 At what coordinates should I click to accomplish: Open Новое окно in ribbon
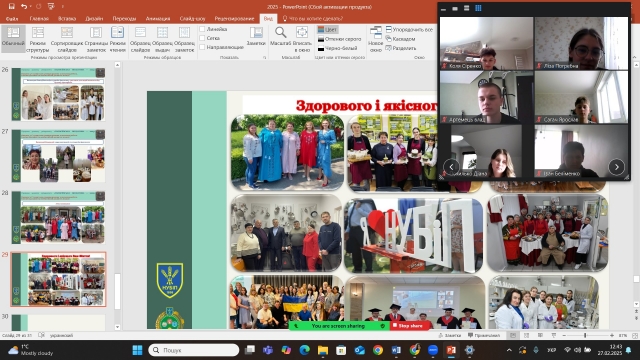[376, 39]
